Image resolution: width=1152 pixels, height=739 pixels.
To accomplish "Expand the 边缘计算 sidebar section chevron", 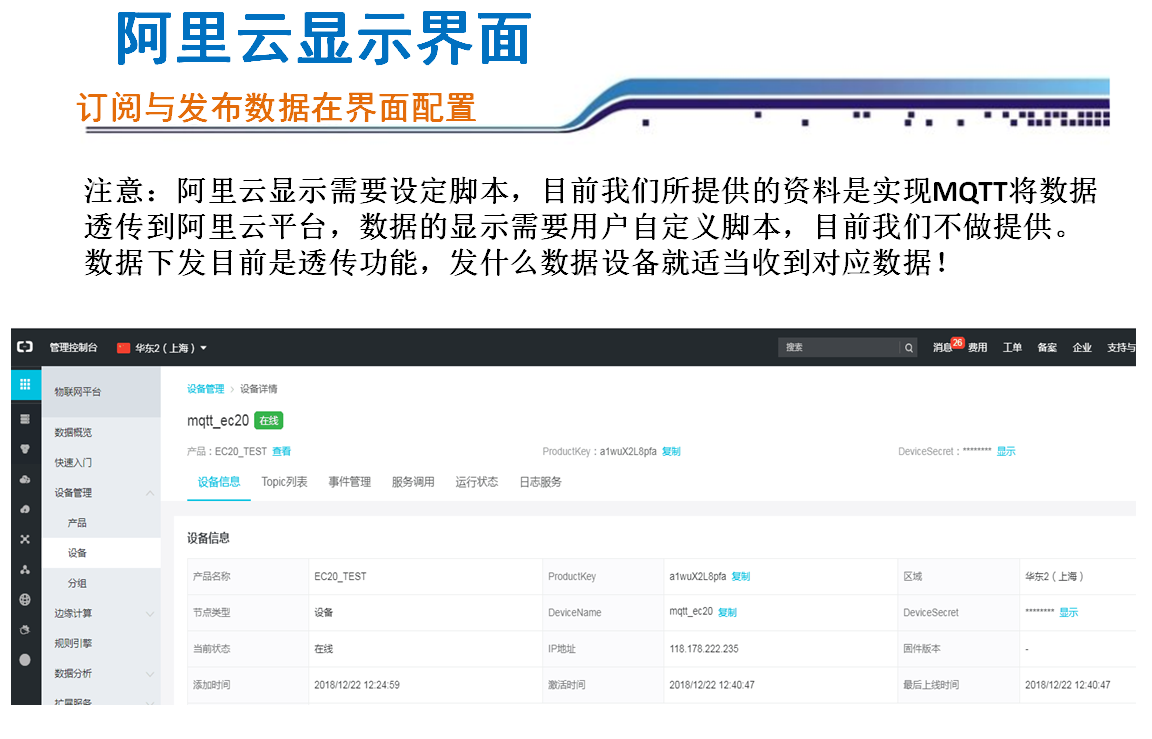I will (150, 613).
